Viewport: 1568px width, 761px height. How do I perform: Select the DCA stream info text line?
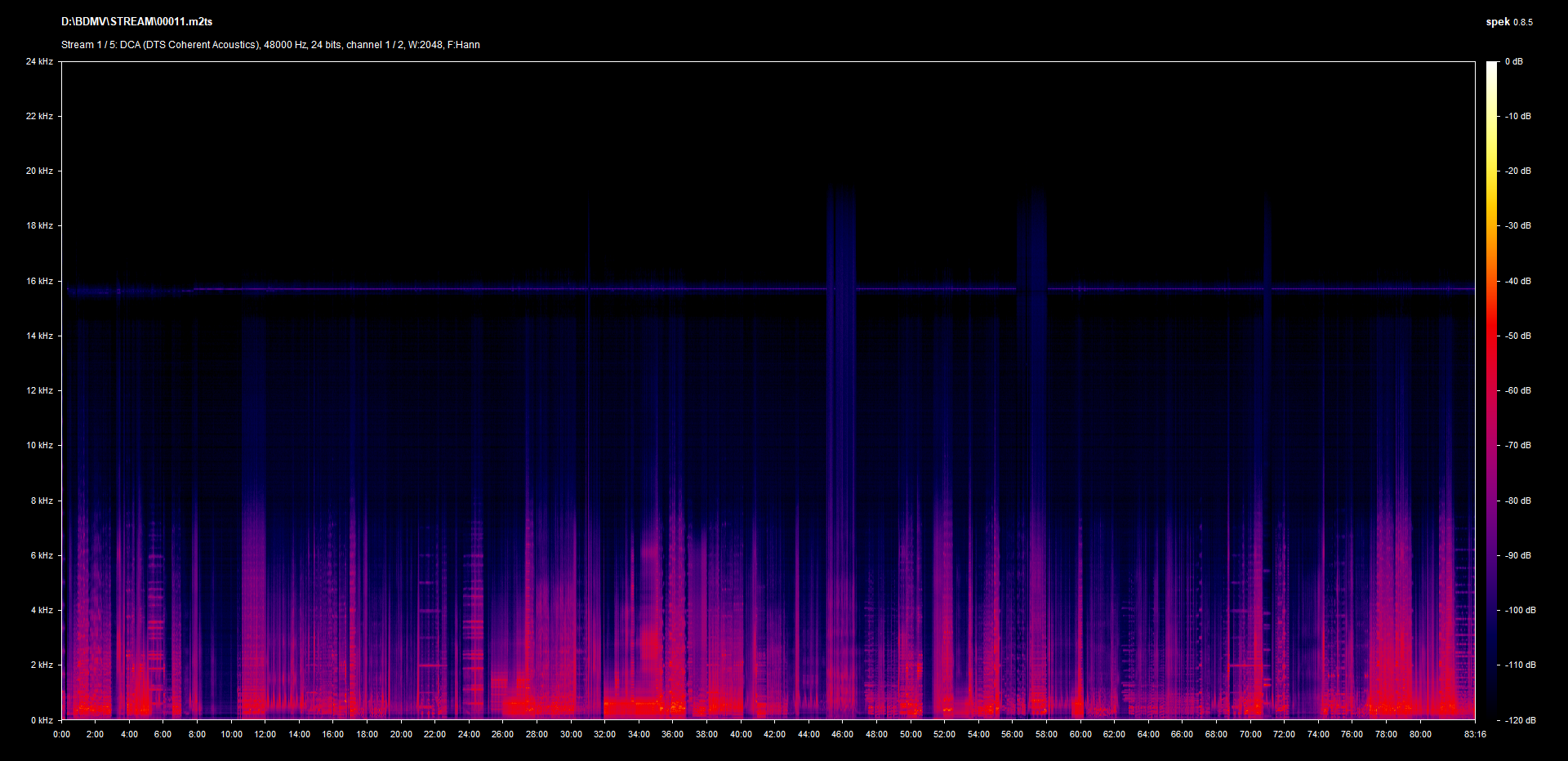pyautogui.click(x=270, y=45)
